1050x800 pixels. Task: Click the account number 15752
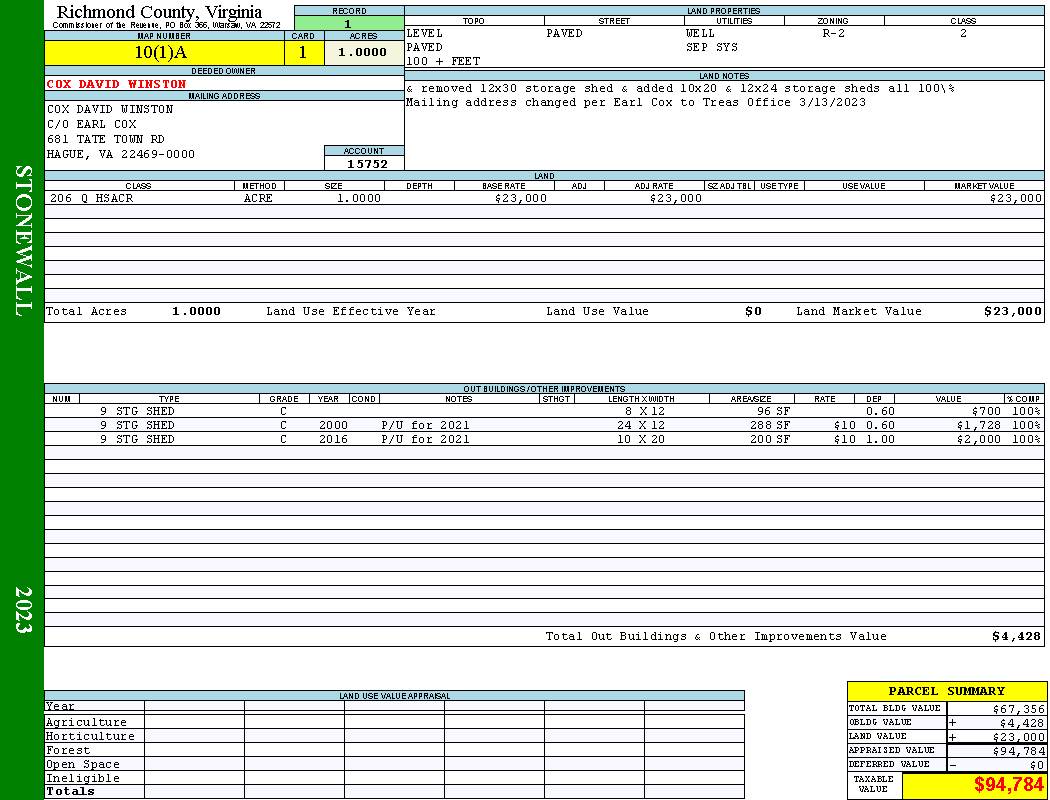point(367,164)
